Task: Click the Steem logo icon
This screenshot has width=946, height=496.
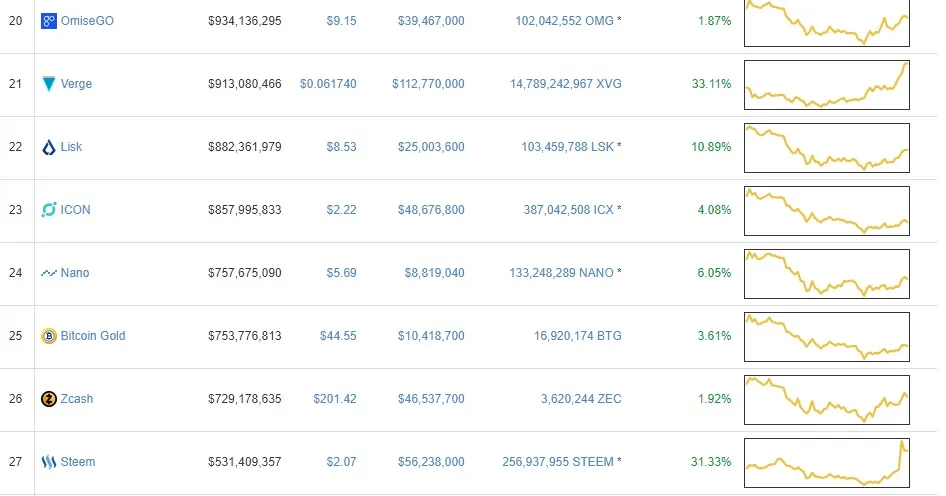Action: 48,462
